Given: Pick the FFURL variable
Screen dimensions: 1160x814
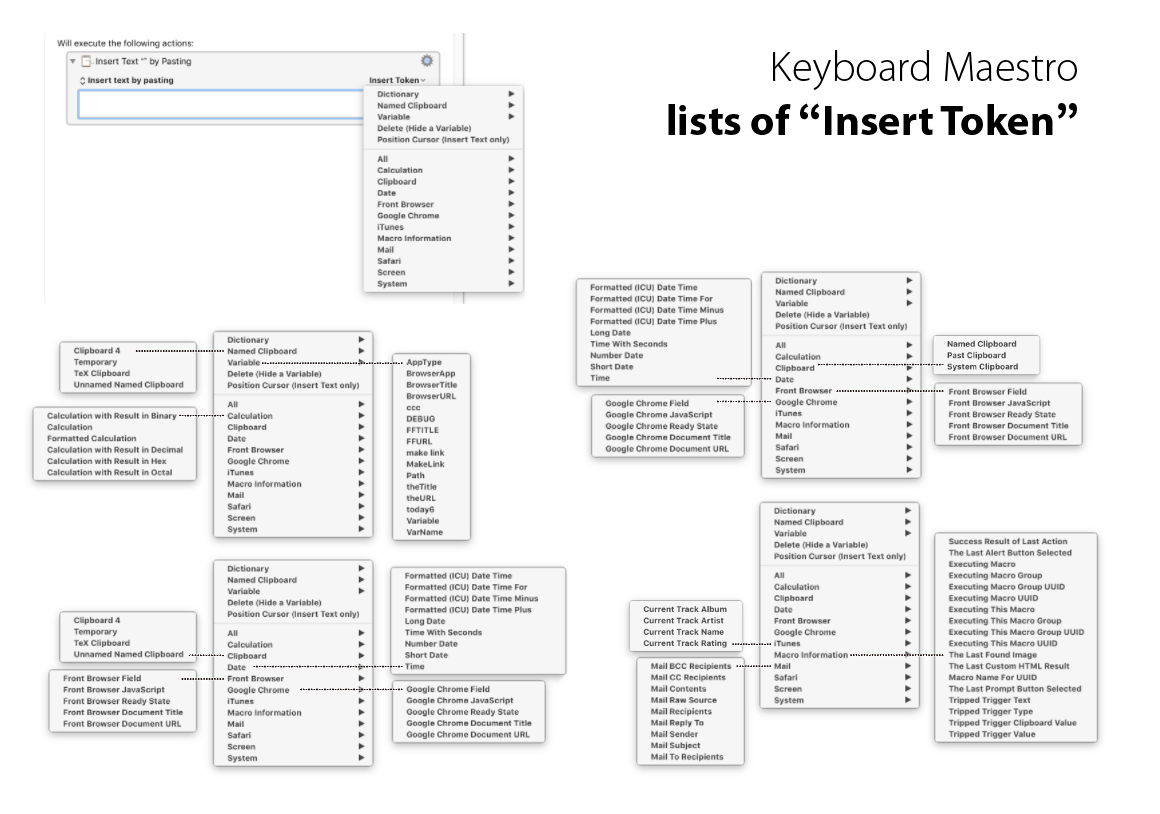Looking at the screenshot, I should click(x=419, y=441).
